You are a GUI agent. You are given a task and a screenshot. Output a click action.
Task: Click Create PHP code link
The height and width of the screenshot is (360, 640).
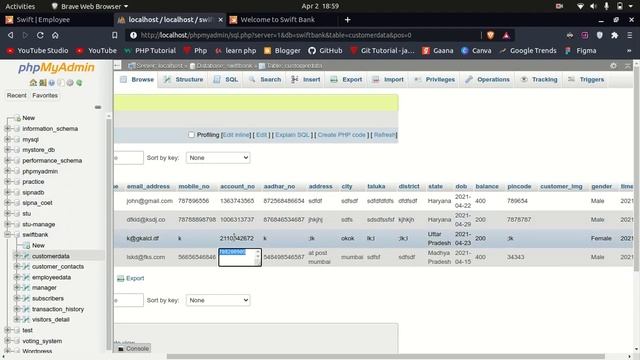(341, 135)
